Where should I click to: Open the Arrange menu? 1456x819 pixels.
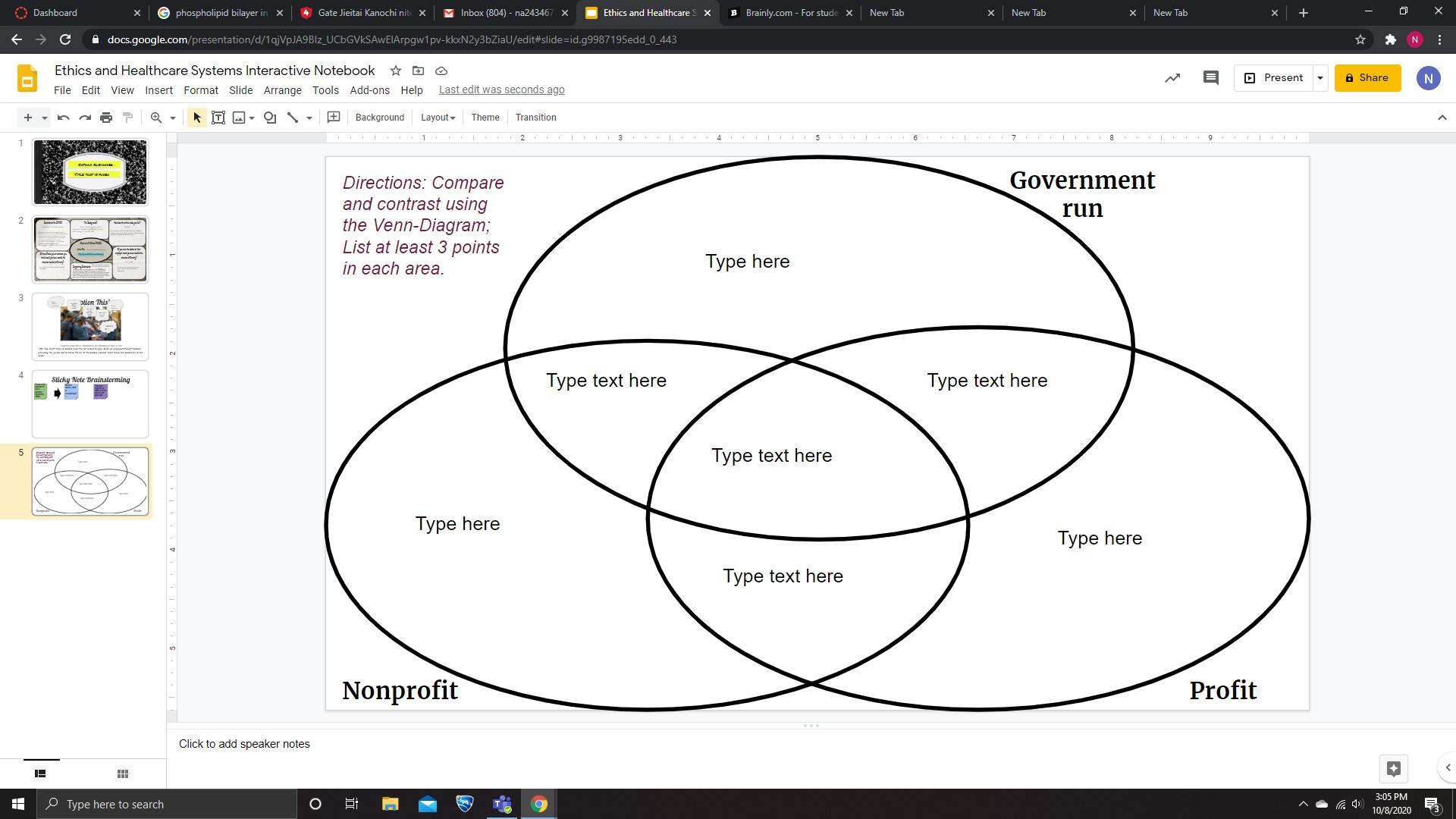point(282,90)
